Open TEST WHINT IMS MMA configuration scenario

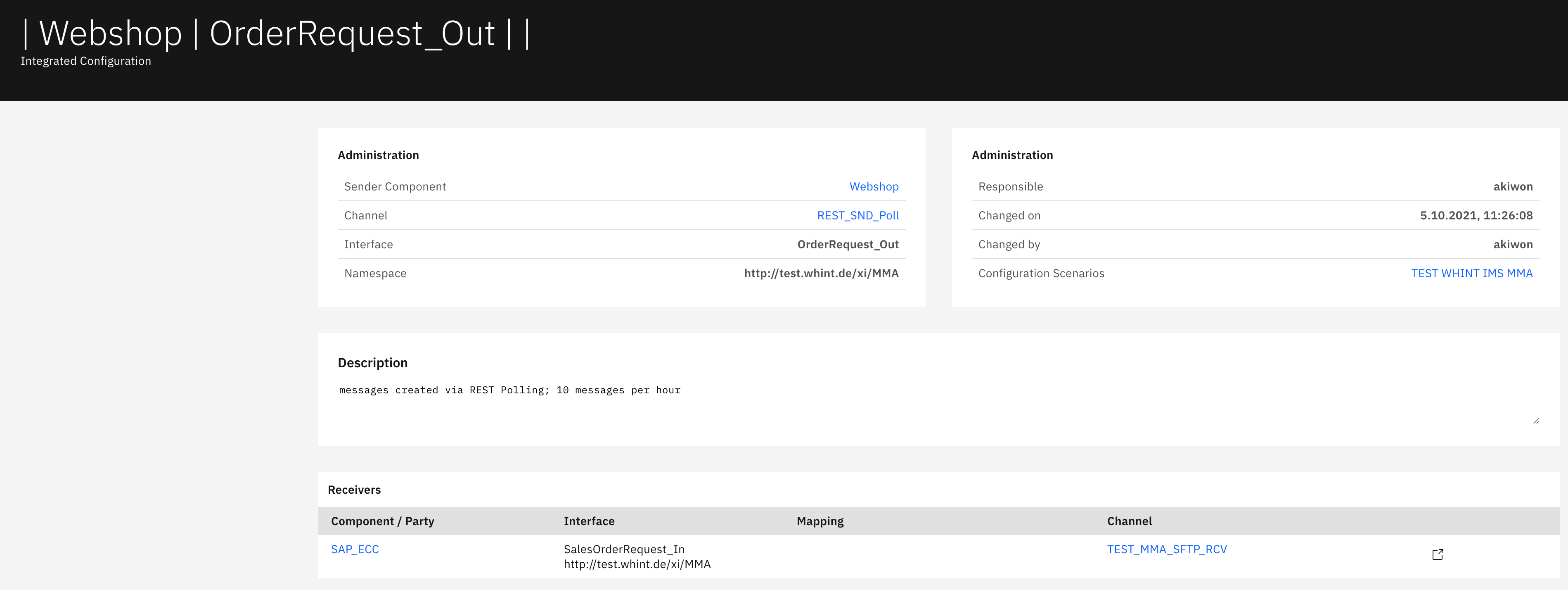click(1472, 274)
